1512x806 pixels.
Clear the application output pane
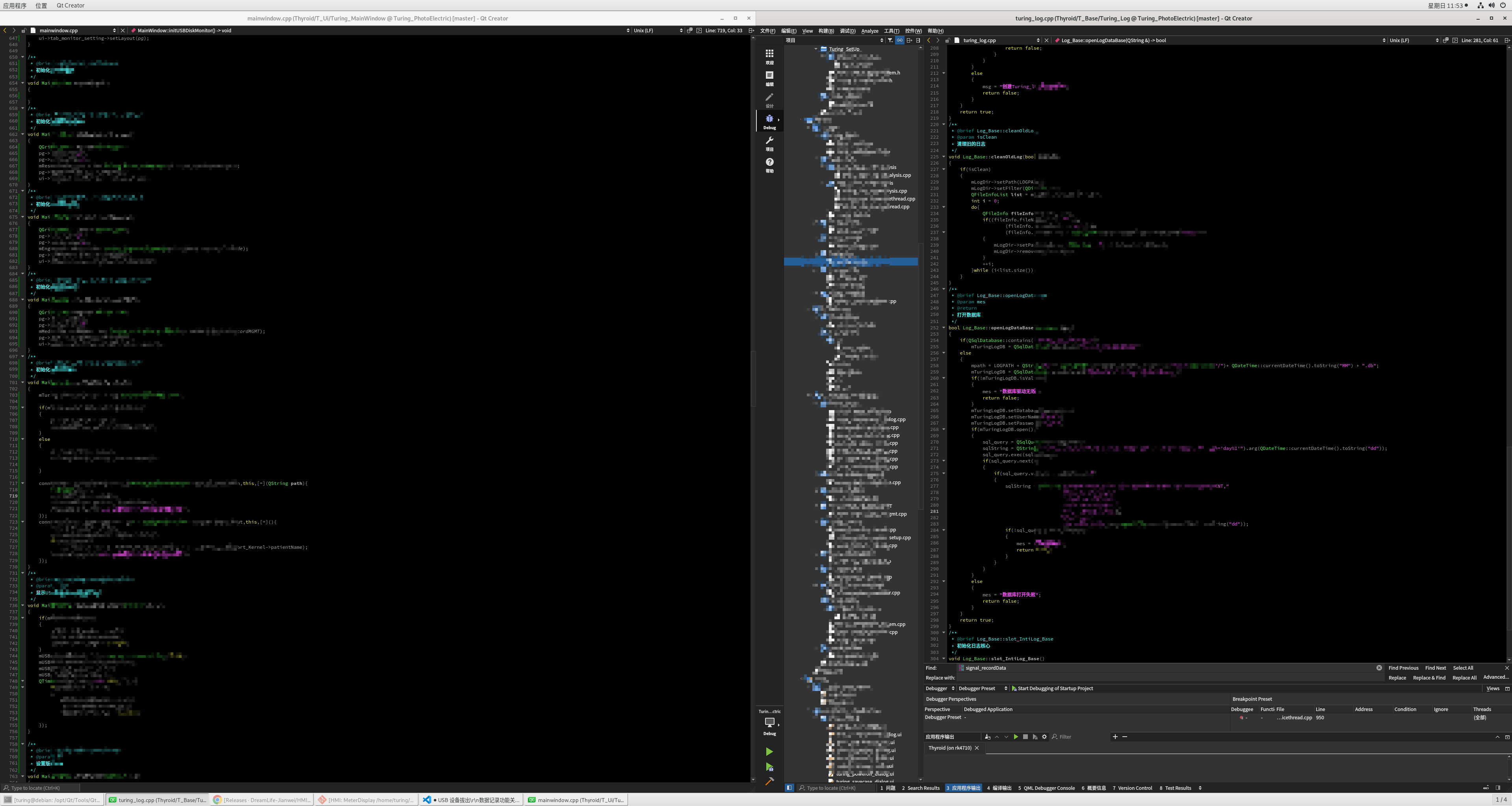tap(987, 737)
